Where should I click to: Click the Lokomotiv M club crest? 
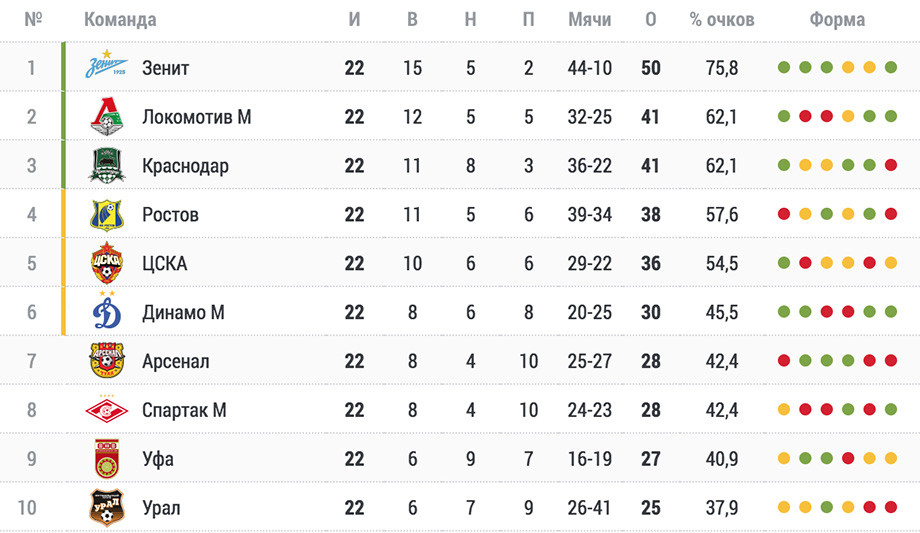point(107,116)
